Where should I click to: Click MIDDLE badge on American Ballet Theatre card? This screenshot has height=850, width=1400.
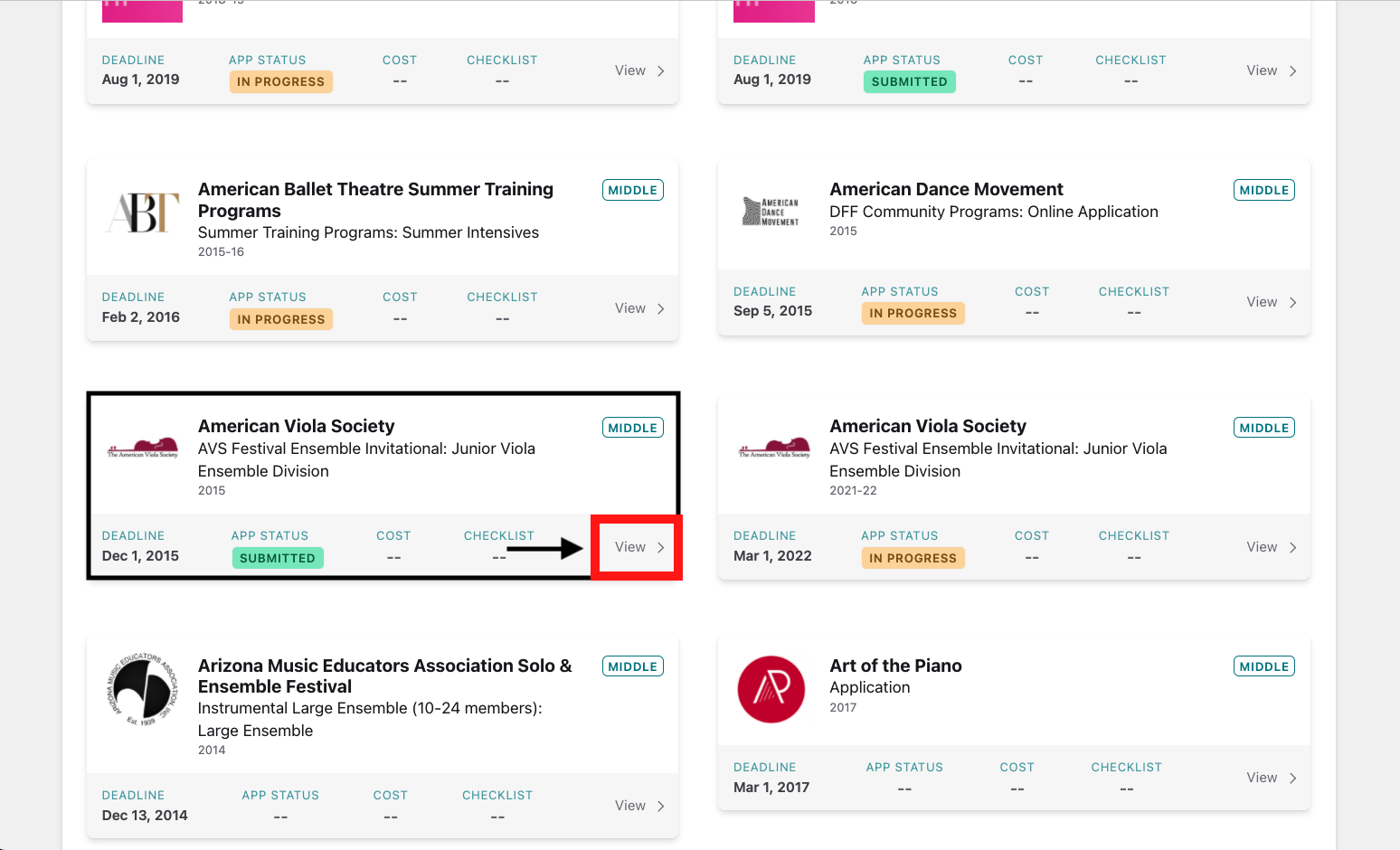[x=633, y=190]
